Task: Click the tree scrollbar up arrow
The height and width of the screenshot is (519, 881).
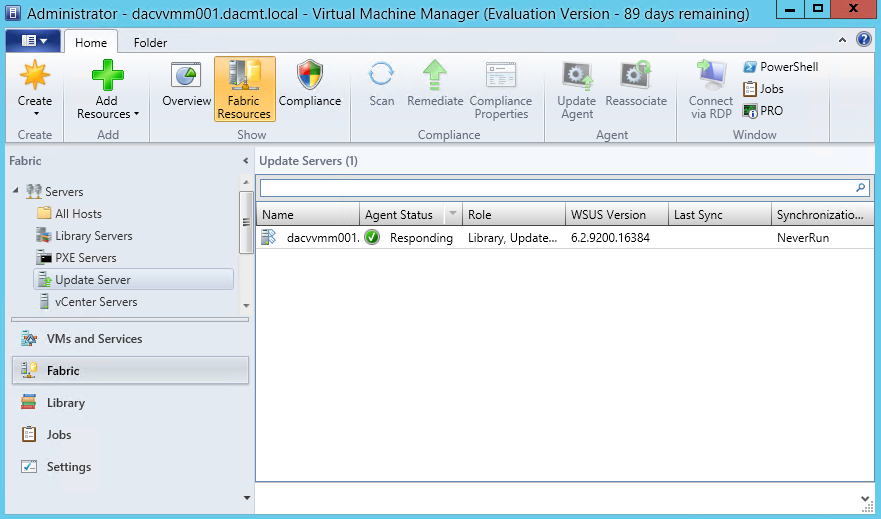Action: [x=246, y=182]
